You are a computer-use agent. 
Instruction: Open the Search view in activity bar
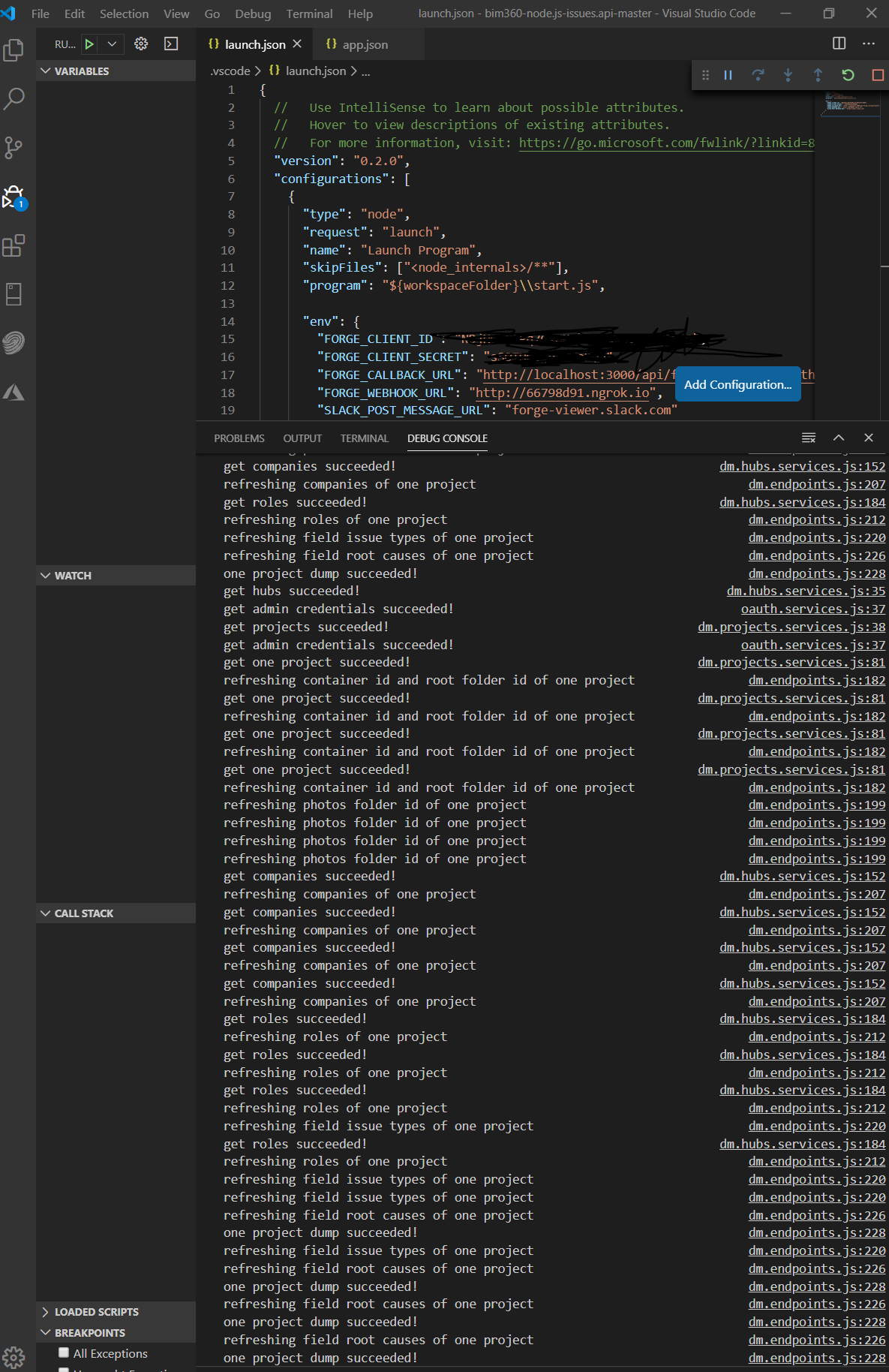[14, 98]
